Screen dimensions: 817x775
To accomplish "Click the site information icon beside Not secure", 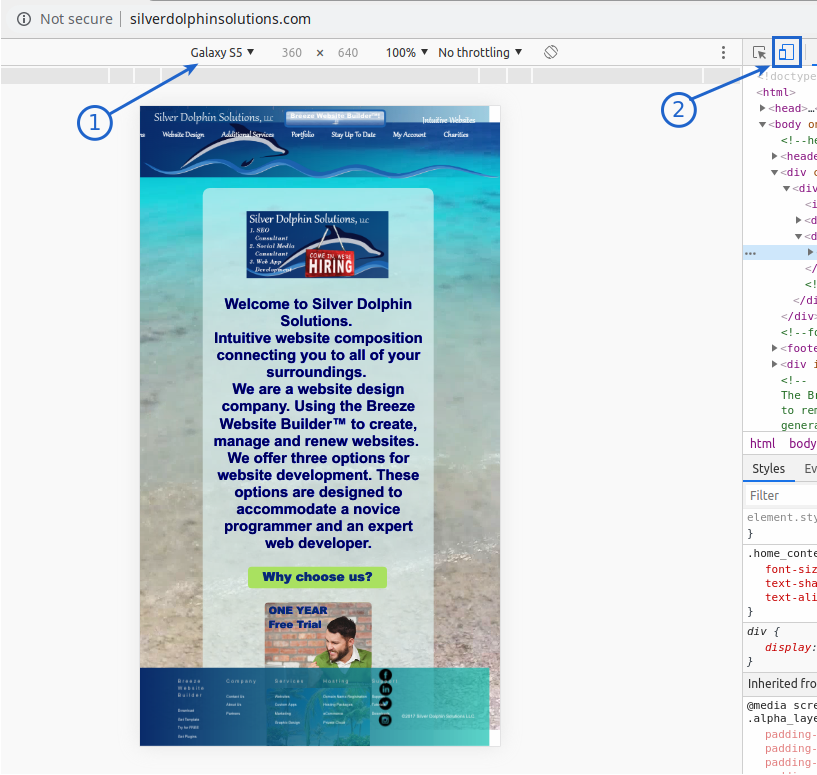I will 23,19.
